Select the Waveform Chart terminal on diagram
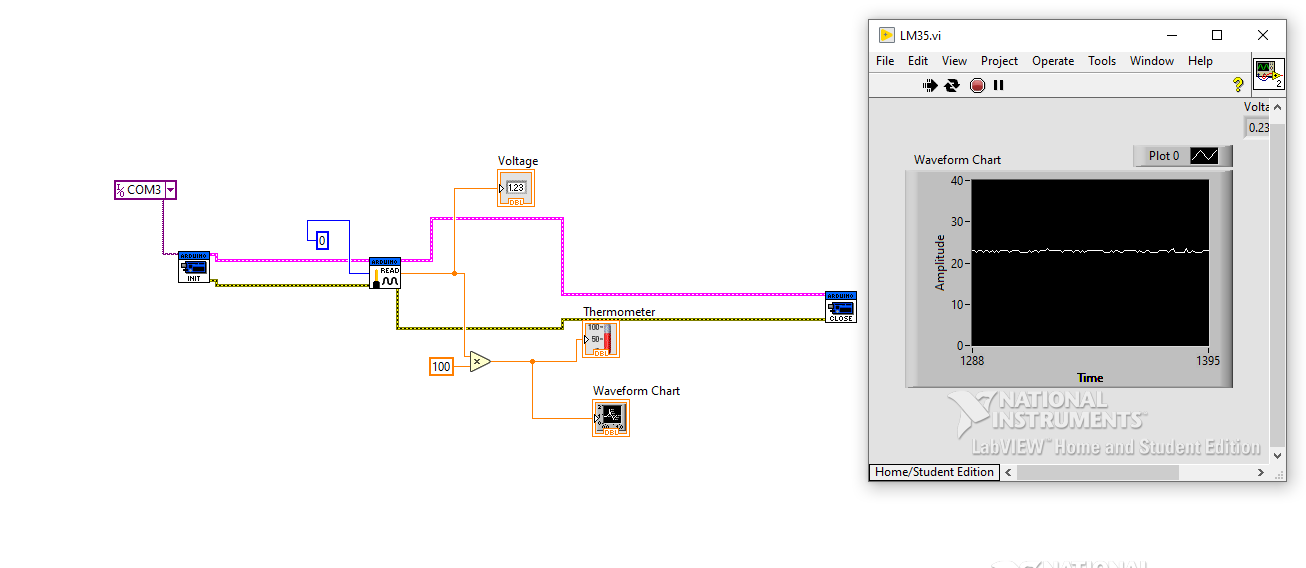1306x568 pixels. tap(611, 418)
